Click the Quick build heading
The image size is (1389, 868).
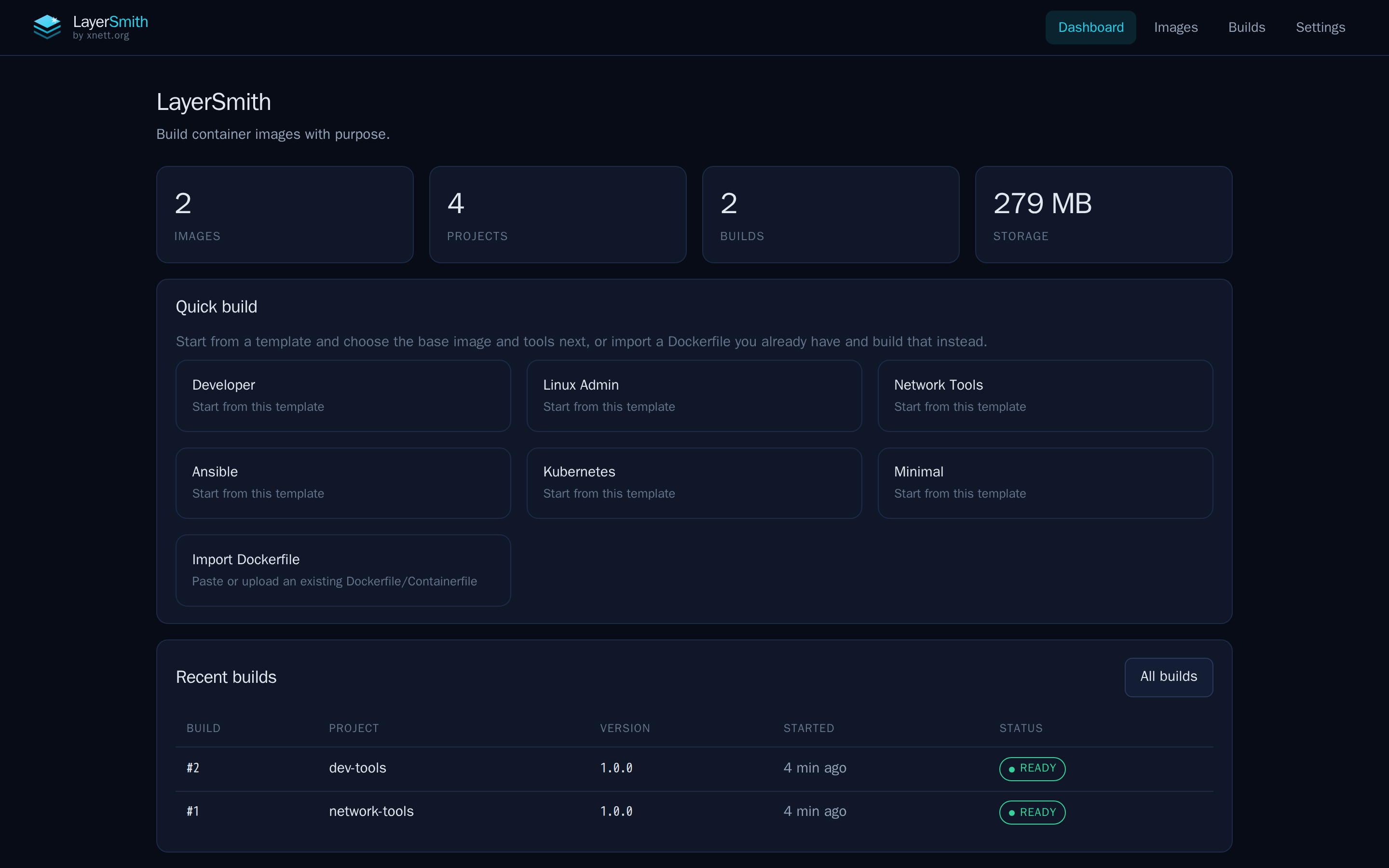pyautogui.click(x=217, y=307)
